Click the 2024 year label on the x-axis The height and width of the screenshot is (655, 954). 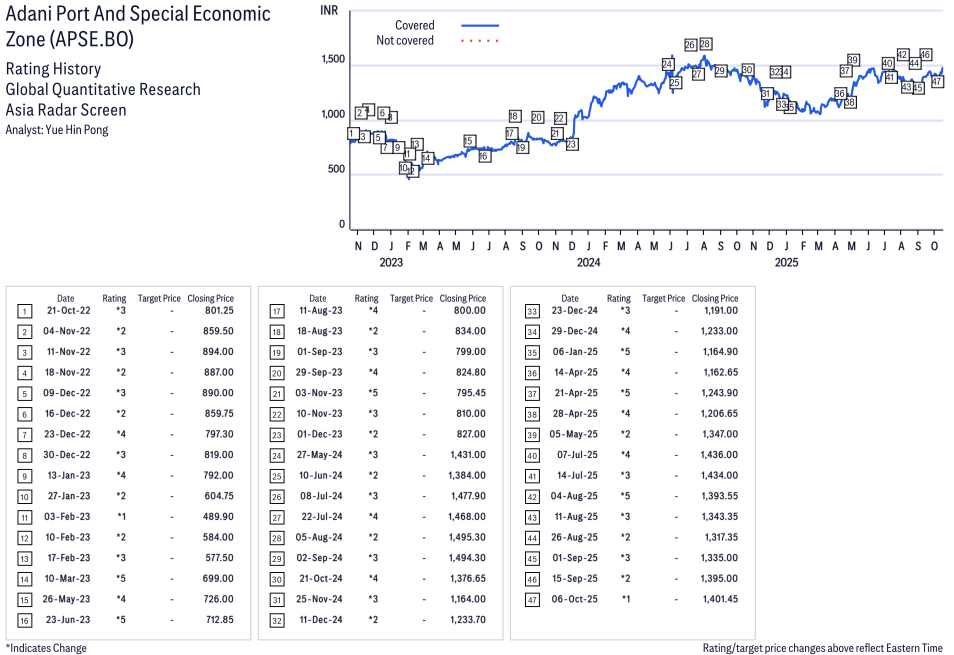[x=588, y=263]
